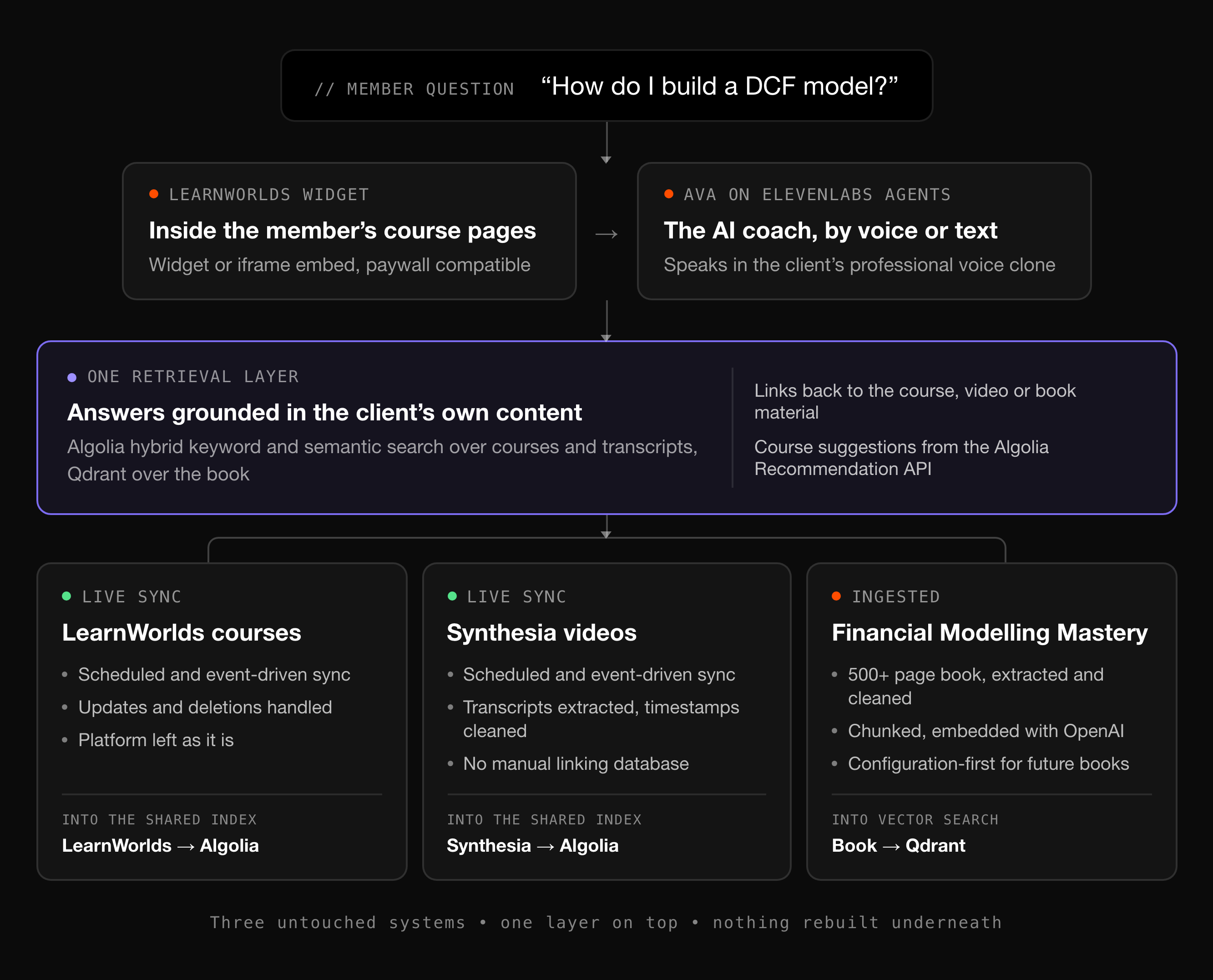Select "Answers grounded in the client's own content"
This screenshot has width=1213, height=980.
coord(324,413)
